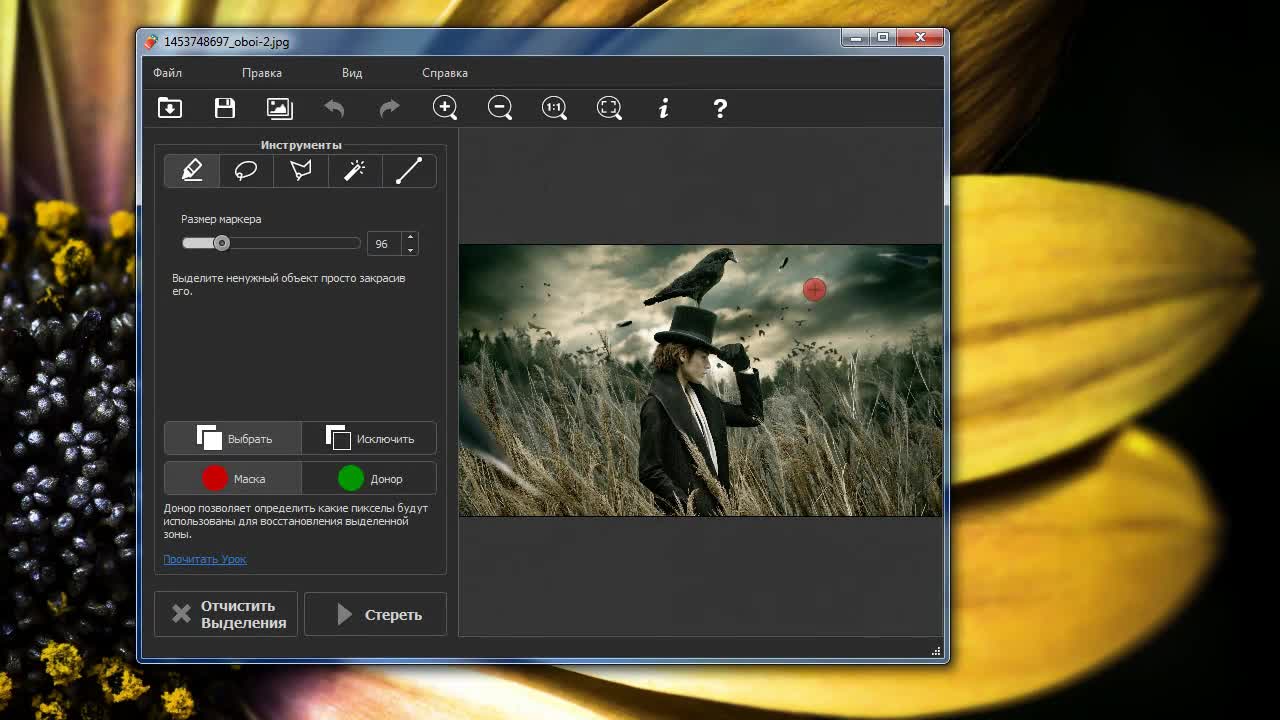1280x720 pixels.
Task: Click the window resize grip corner
Action: tap(936, 651)
